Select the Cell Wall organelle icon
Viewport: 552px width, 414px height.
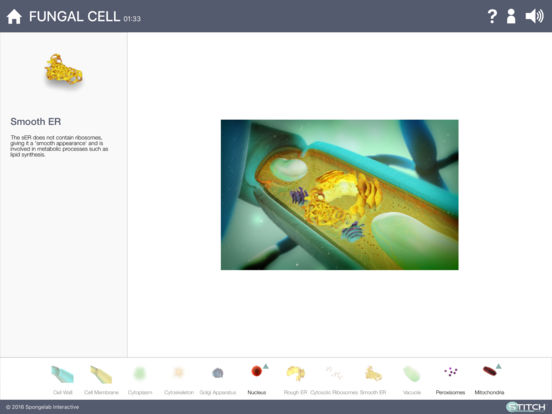(x=62, y=374)
